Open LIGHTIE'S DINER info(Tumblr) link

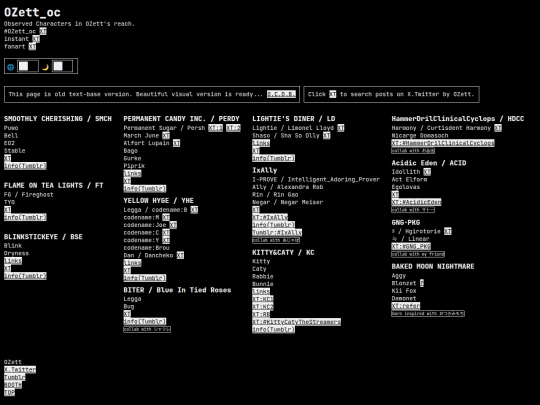[273, 158]
